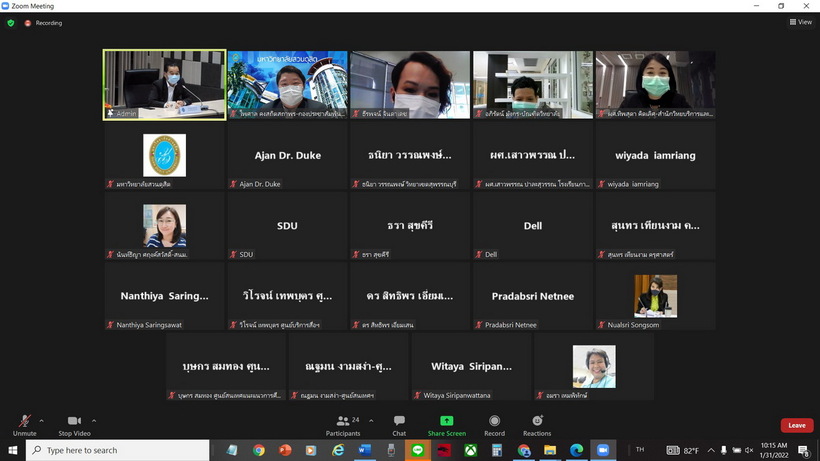Open the Participants panel
The height and width of the screenshot is (461, 820).
(343, 425)
